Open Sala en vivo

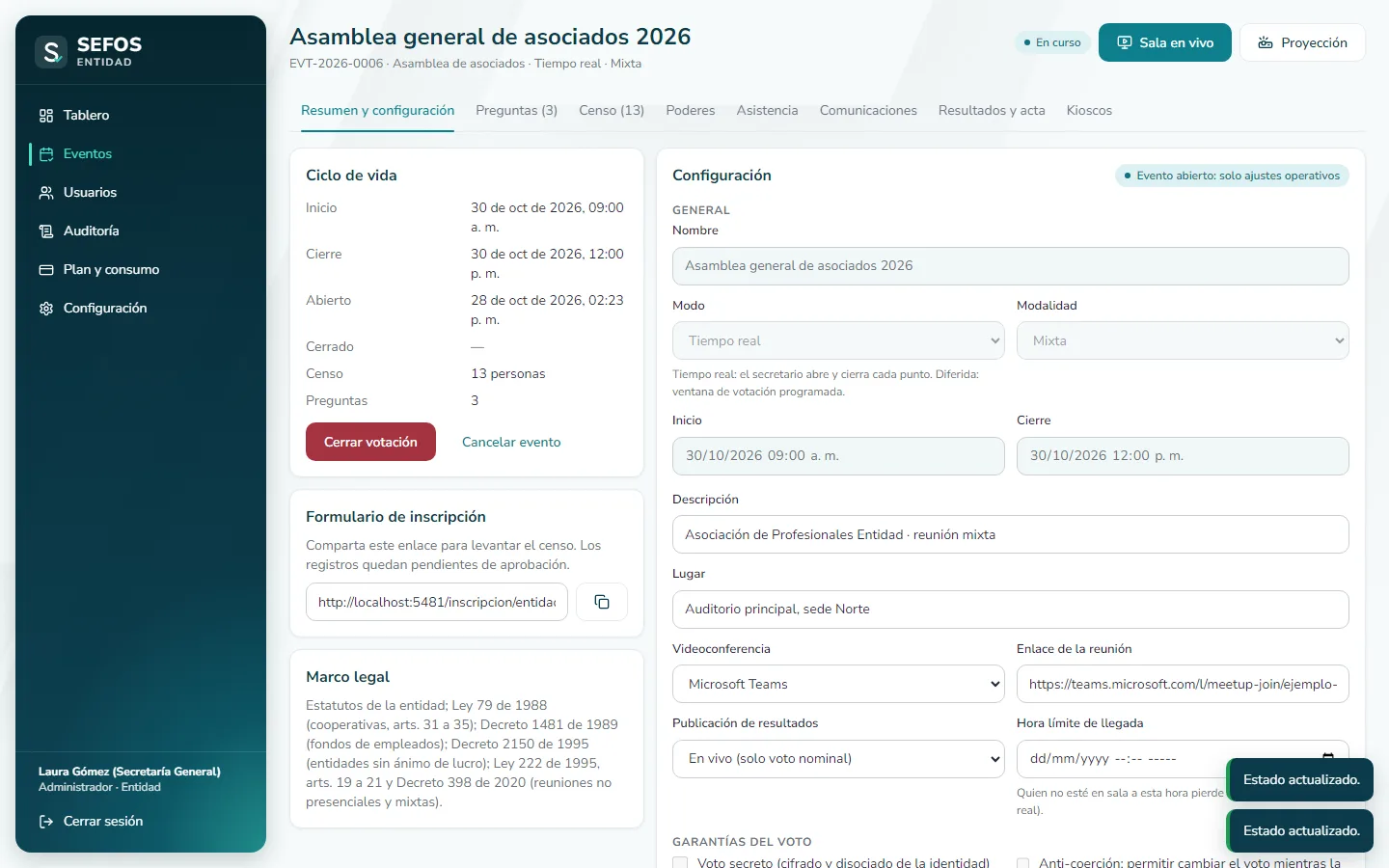tap(1164, 42)
